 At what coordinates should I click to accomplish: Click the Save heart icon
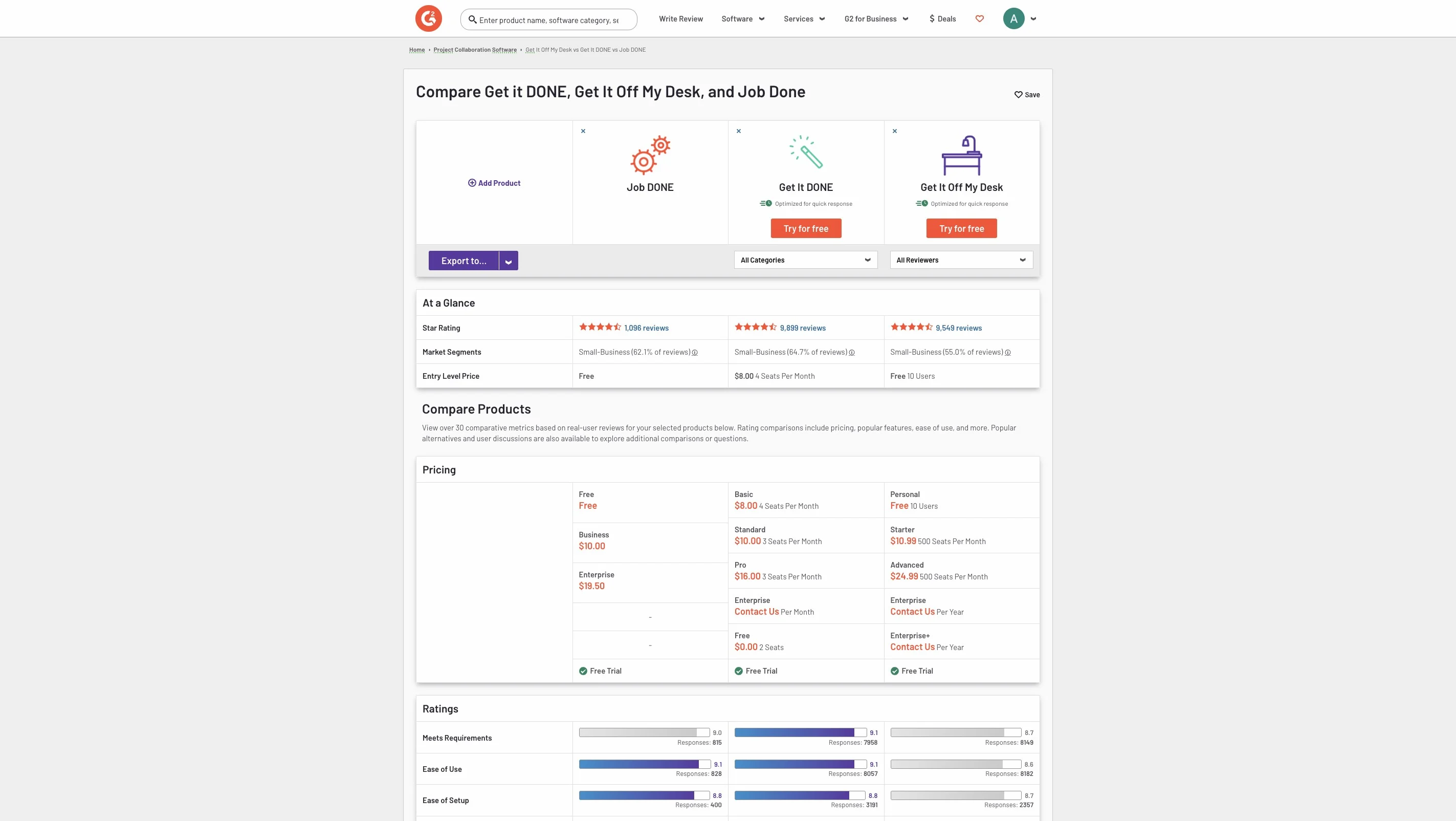1018,94
